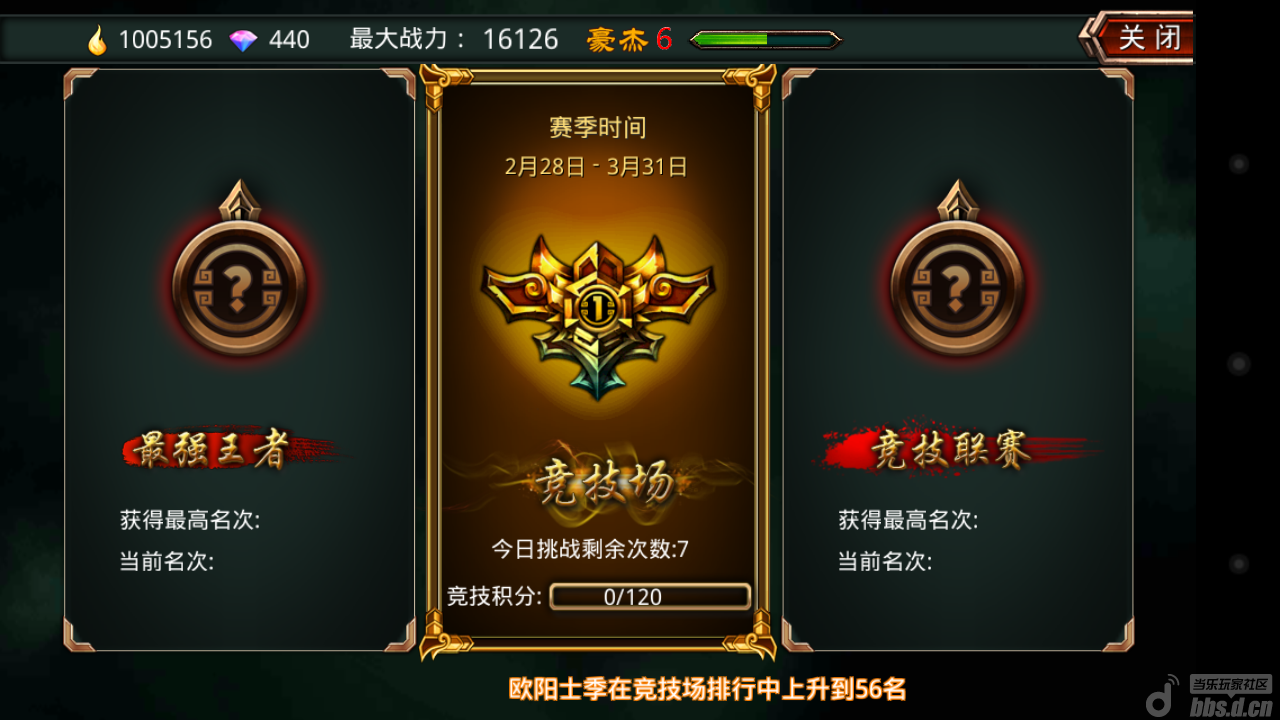1280x720 pixels.
Task: Tap the gold flame currency icon
Action: click(x=97, y=40)
